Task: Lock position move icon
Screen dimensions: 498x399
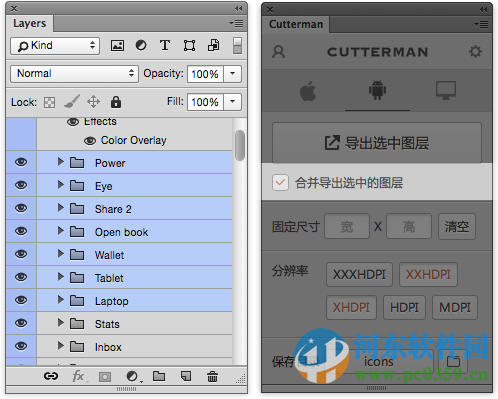Action: click(93, 102)
